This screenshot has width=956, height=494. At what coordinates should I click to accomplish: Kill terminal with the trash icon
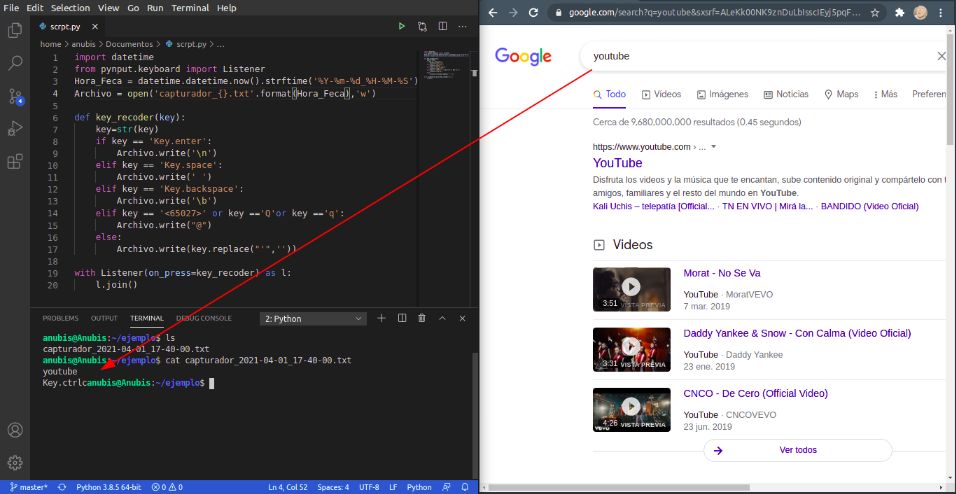coord(421,318)
